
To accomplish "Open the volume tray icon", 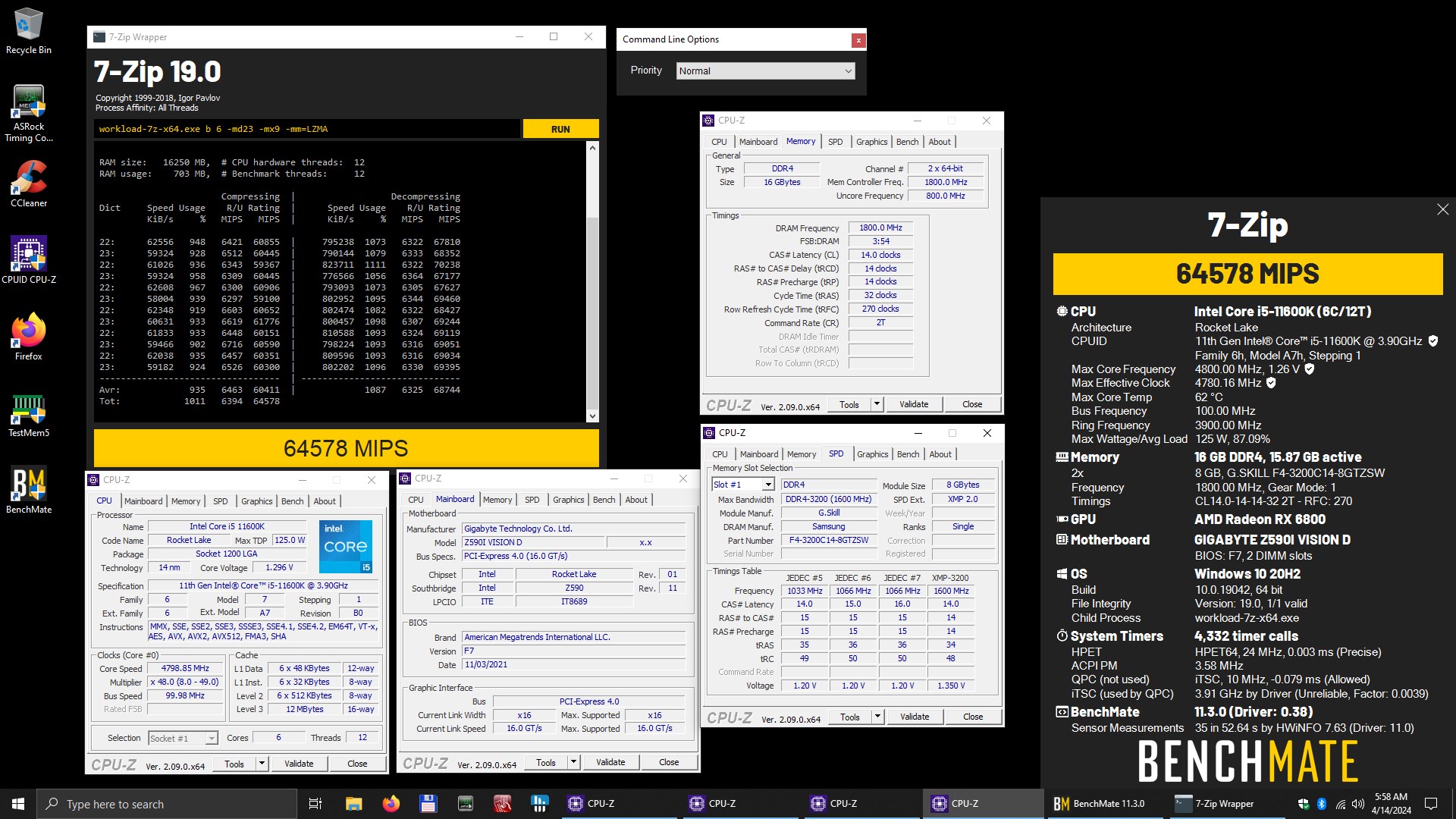I will coord(1358,804).
